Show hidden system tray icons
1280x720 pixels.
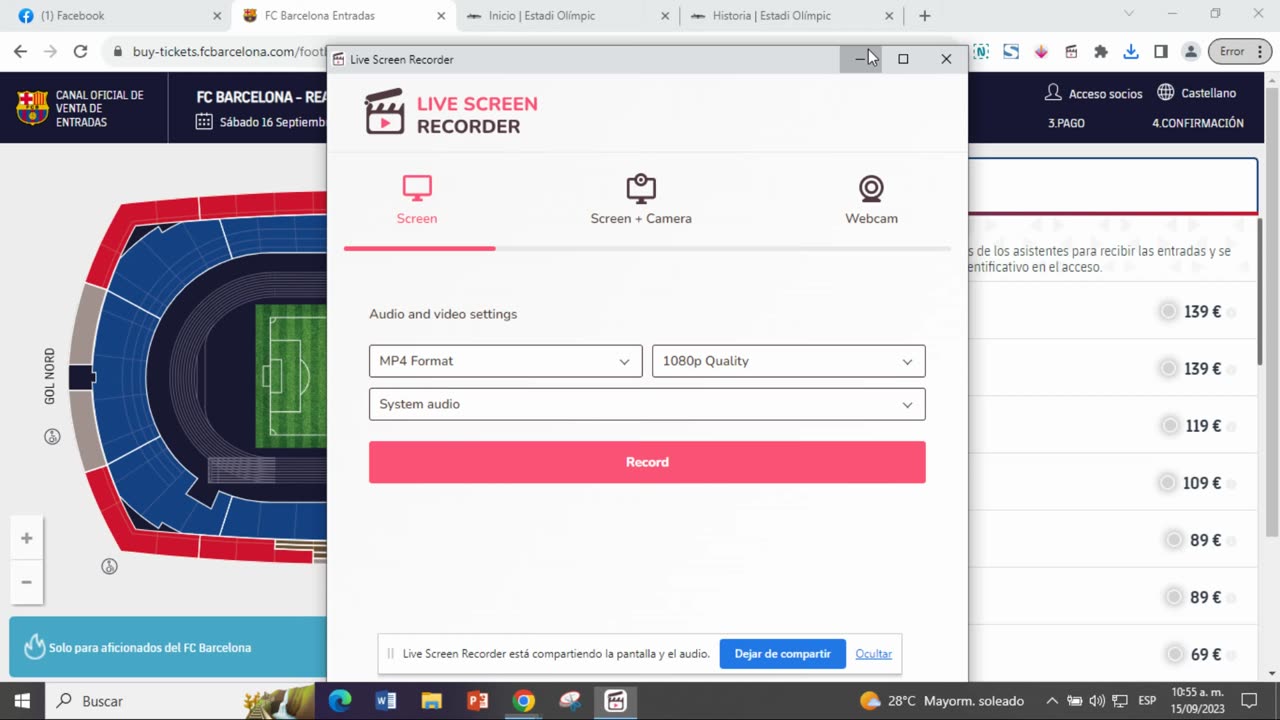(x=1052, y=701)
